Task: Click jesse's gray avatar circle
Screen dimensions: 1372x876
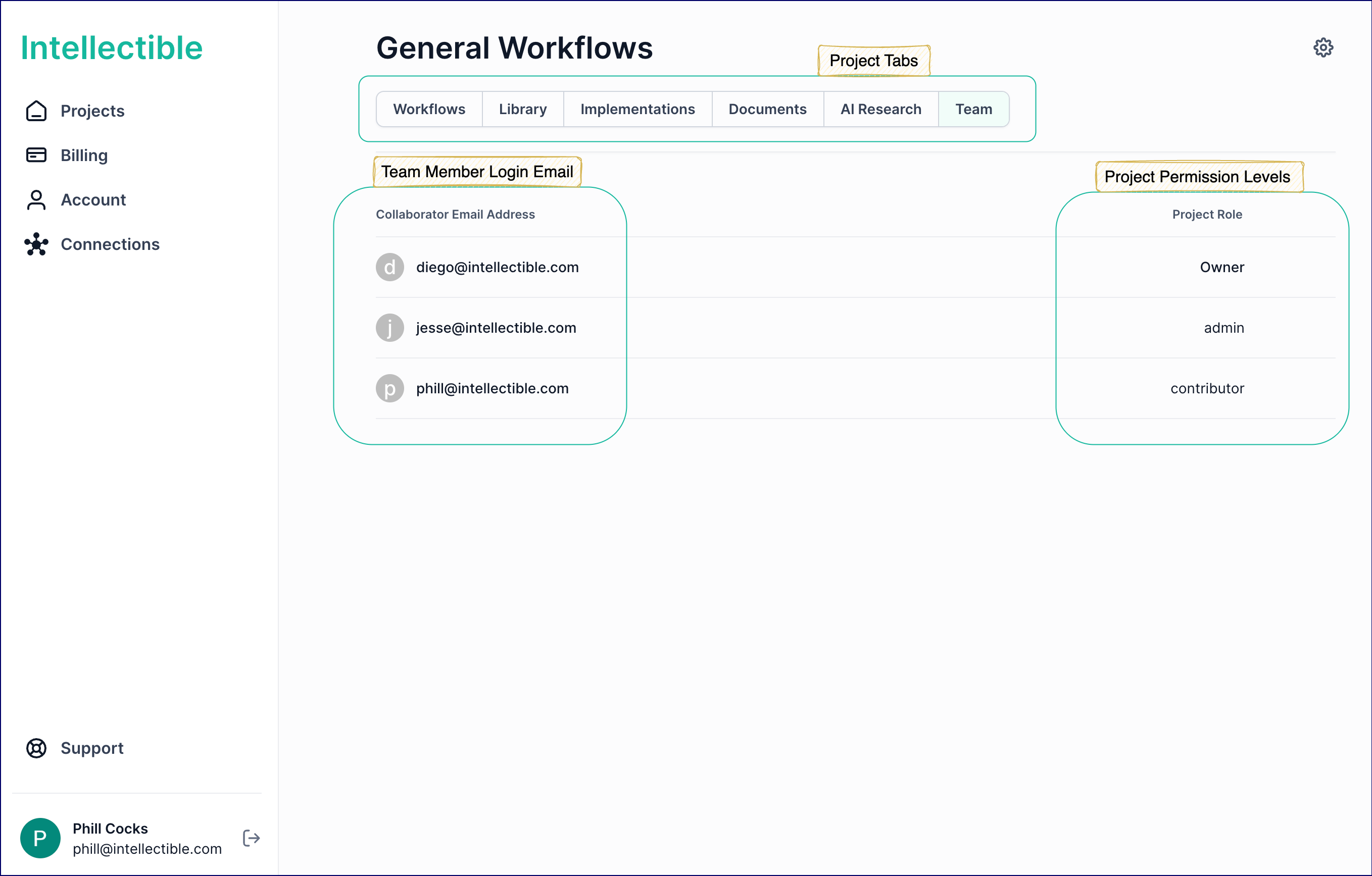Action: (x=389, y=328)
